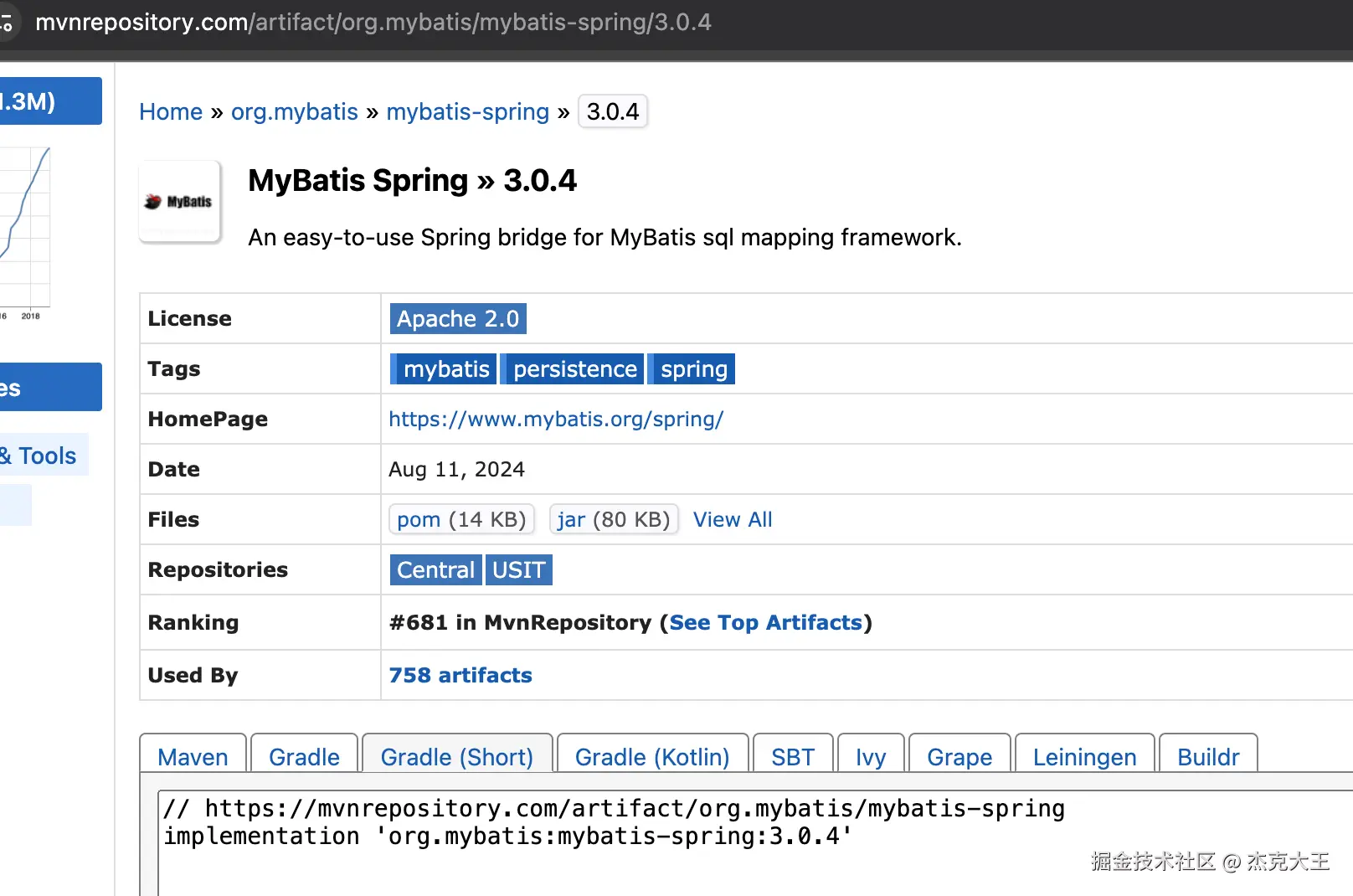Open the mybatis.org/spring homepage link
Image resolution: width=1353 pixels, height=896 pixels.
click(x=556, y=419)
